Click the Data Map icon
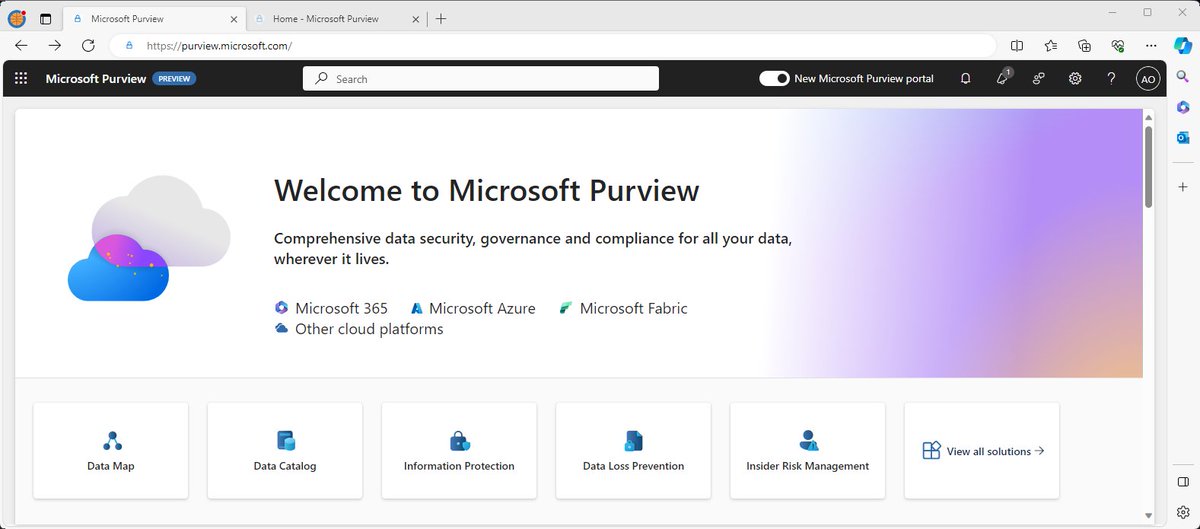 click(111, 441)
